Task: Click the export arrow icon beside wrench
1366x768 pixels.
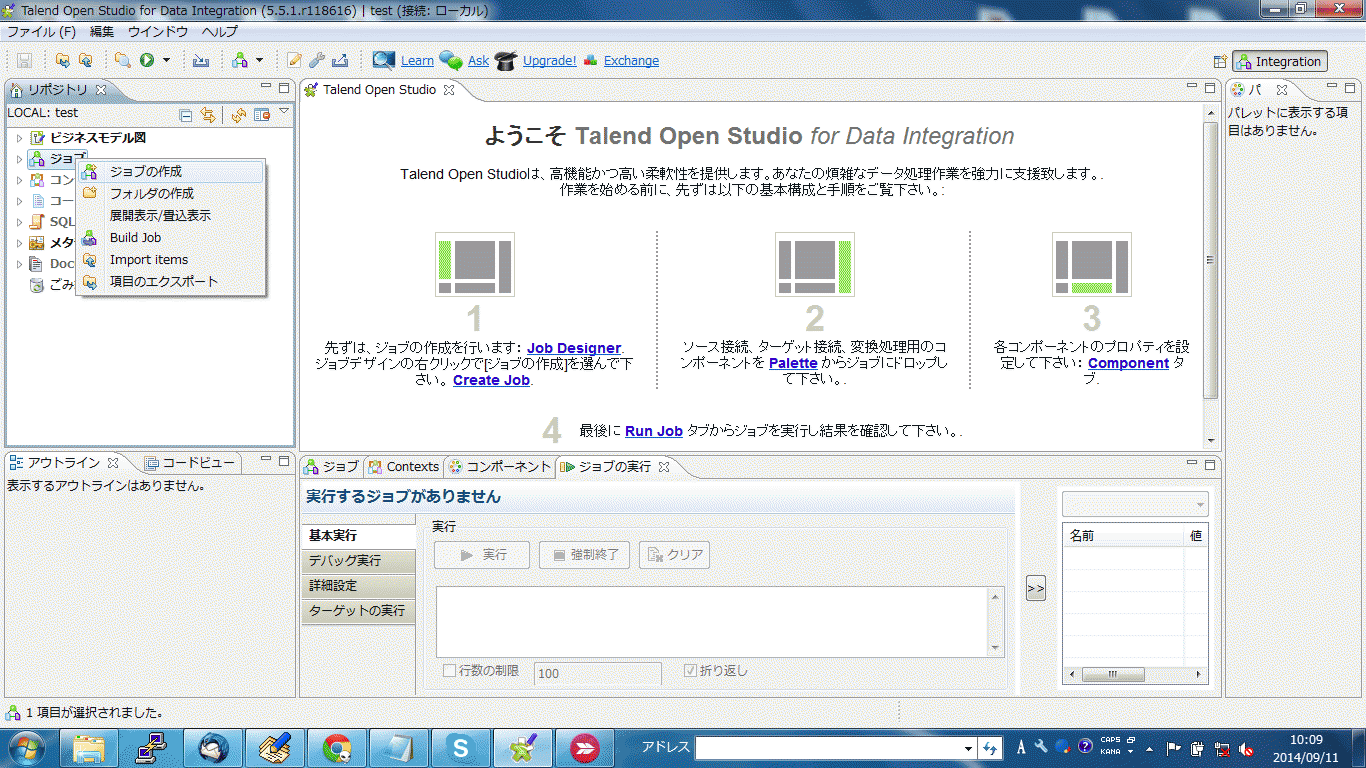Action: (x=340, y=61)
